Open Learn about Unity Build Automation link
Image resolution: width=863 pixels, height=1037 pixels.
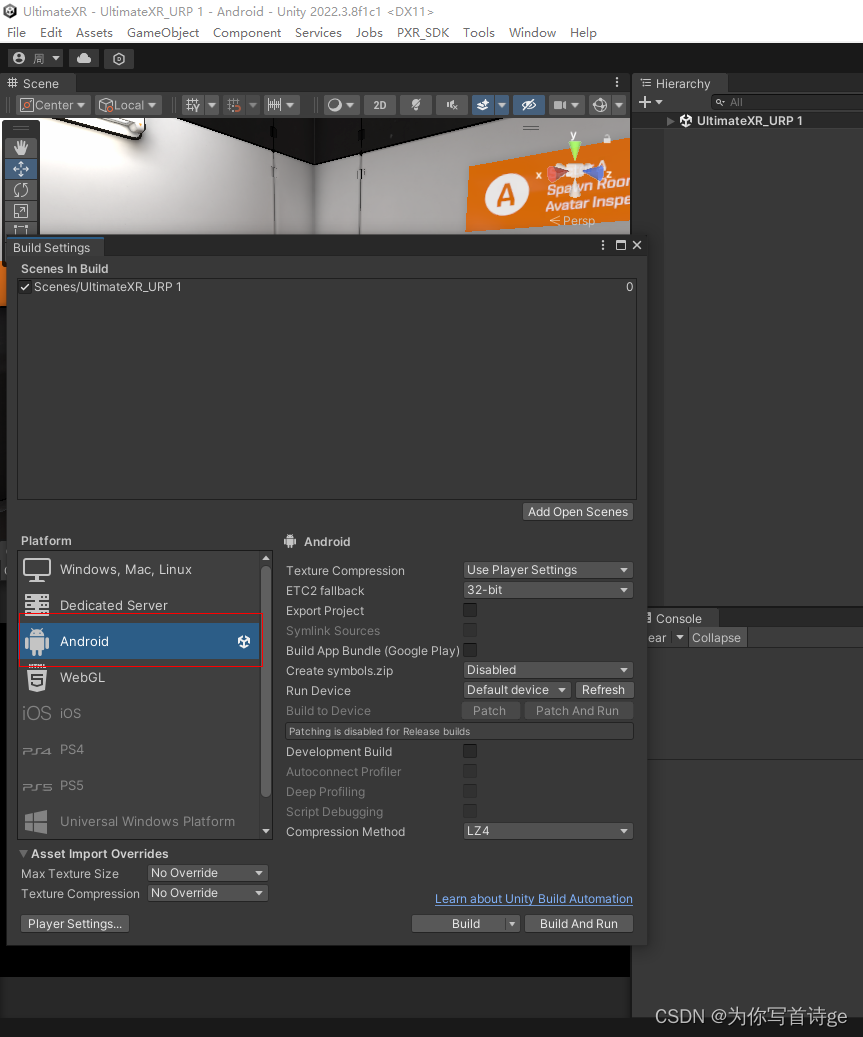[534, 899]
